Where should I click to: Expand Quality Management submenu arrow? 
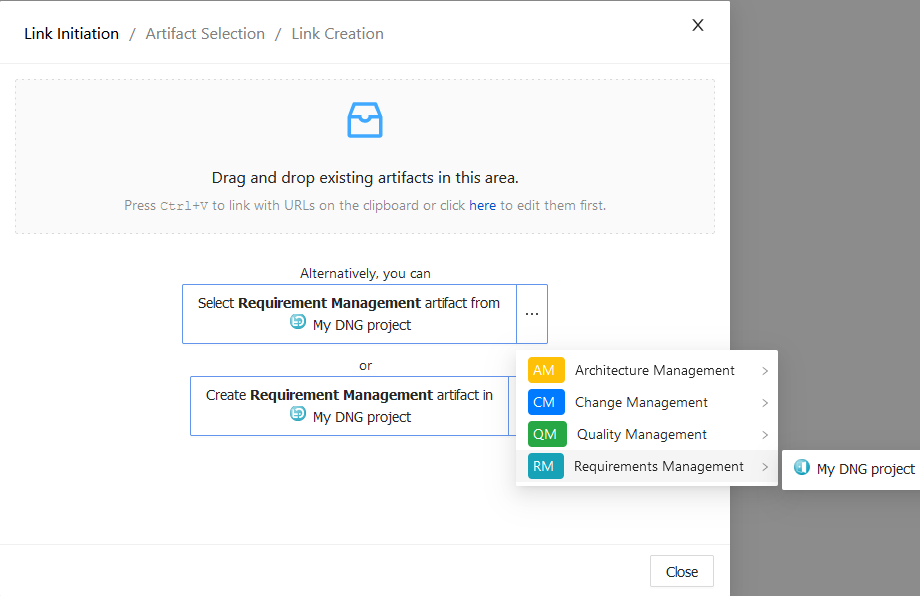(x=765, y=435)
